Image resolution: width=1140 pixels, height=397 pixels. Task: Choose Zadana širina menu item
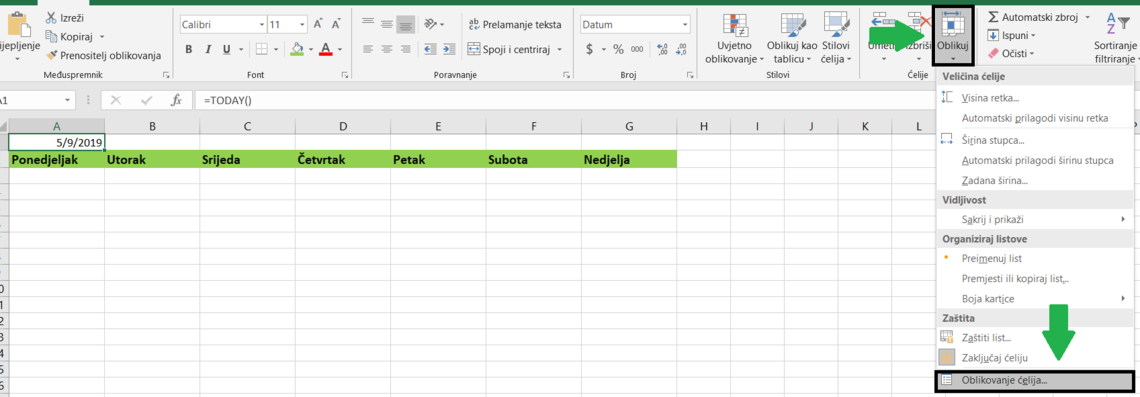click(1035, 180)
